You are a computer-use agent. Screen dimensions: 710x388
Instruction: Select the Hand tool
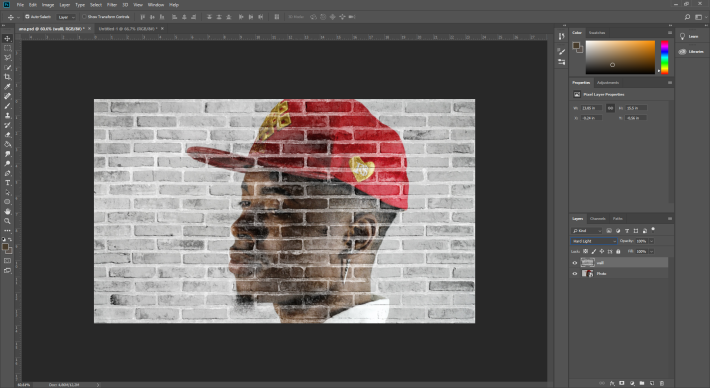(8, 211)
